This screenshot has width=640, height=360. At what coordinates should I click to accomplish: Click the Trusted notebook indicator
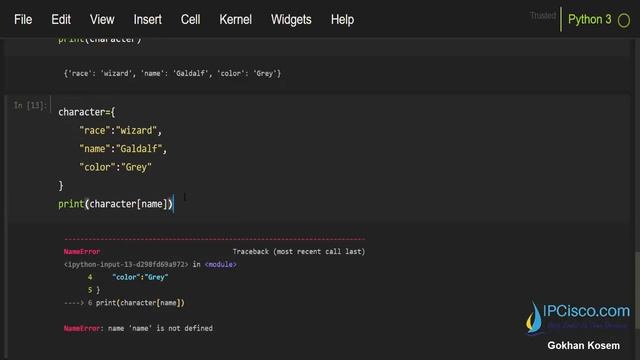coord(543,16)
